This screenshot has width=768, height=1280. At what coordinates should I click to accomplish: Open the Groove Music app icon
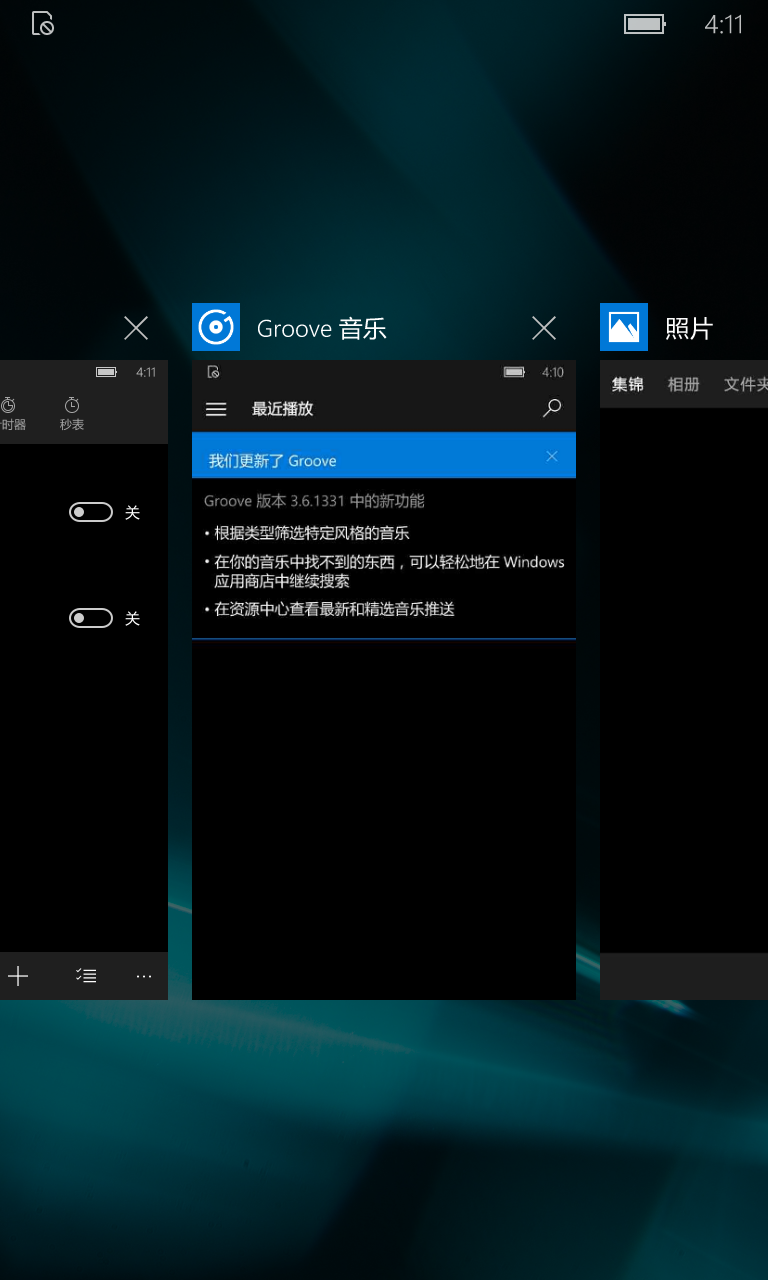tap(216, 327)
